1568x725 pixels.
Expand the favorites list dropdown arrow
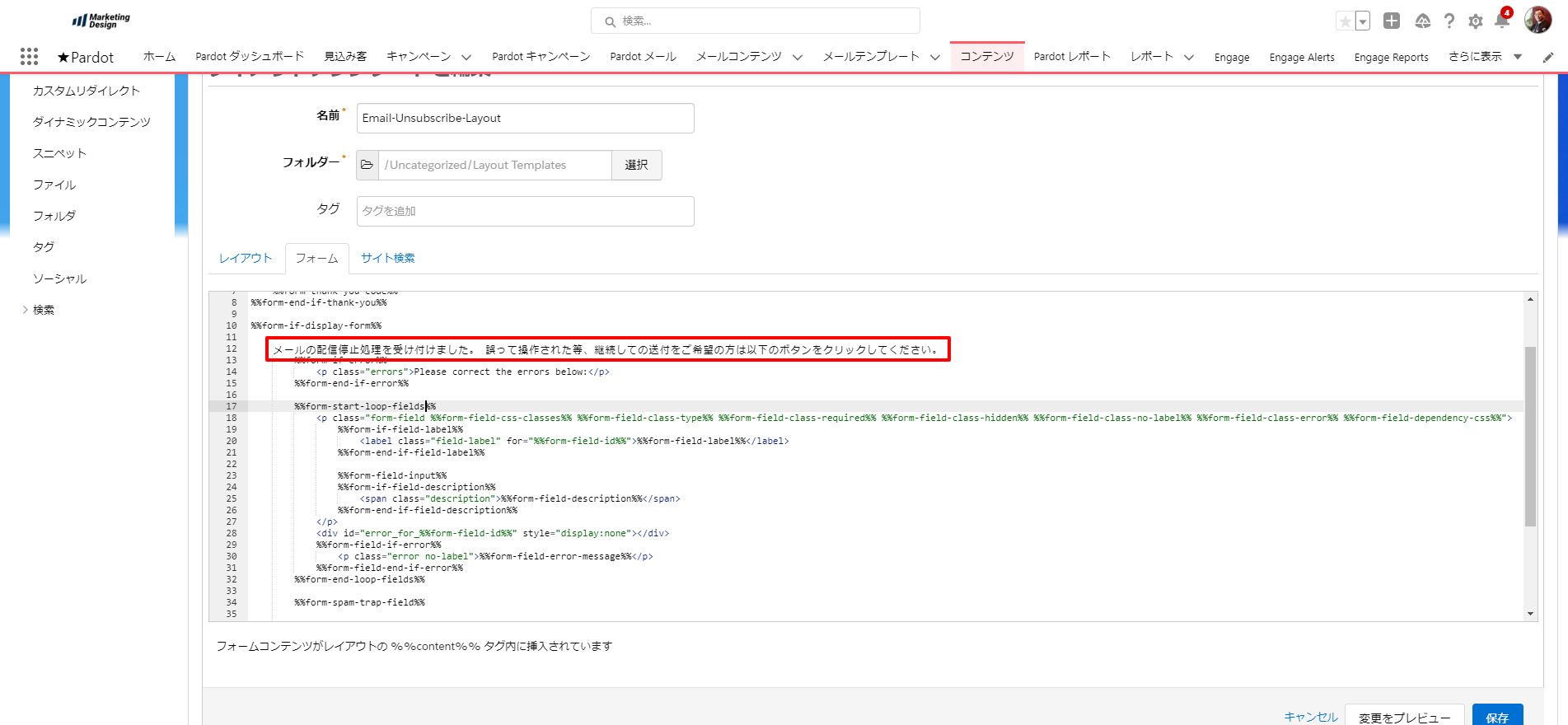click(x=1363, y=21)
